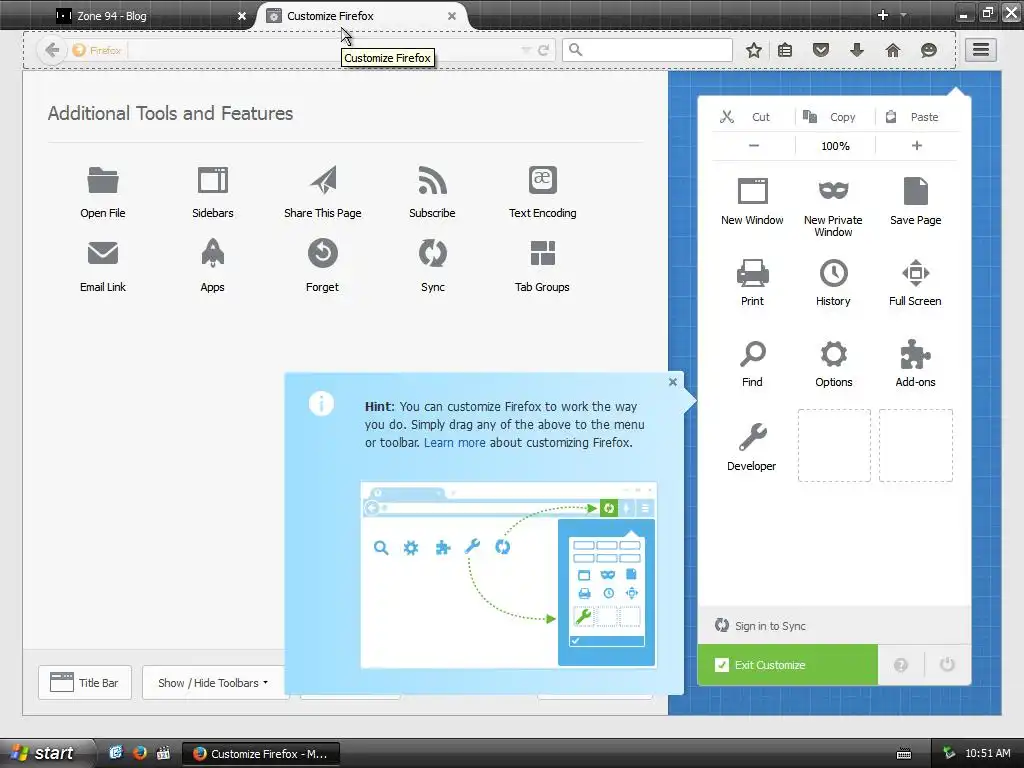Click the Subscribe feed icon
1024x768 pixels.
(x=432, y=180)
